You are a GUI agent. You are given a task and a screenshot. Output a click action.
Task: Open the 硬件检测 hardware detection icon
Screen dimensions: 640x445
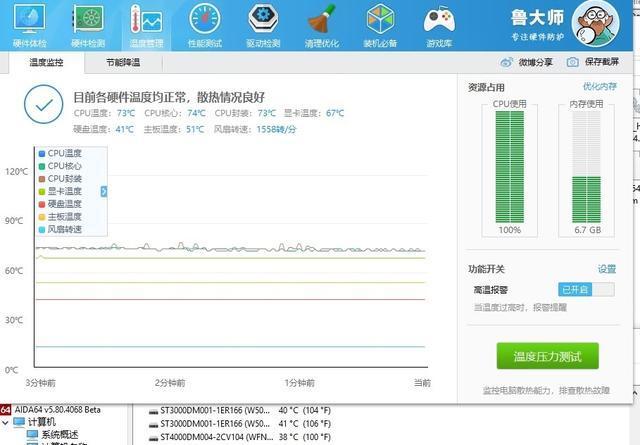[88, 19]
